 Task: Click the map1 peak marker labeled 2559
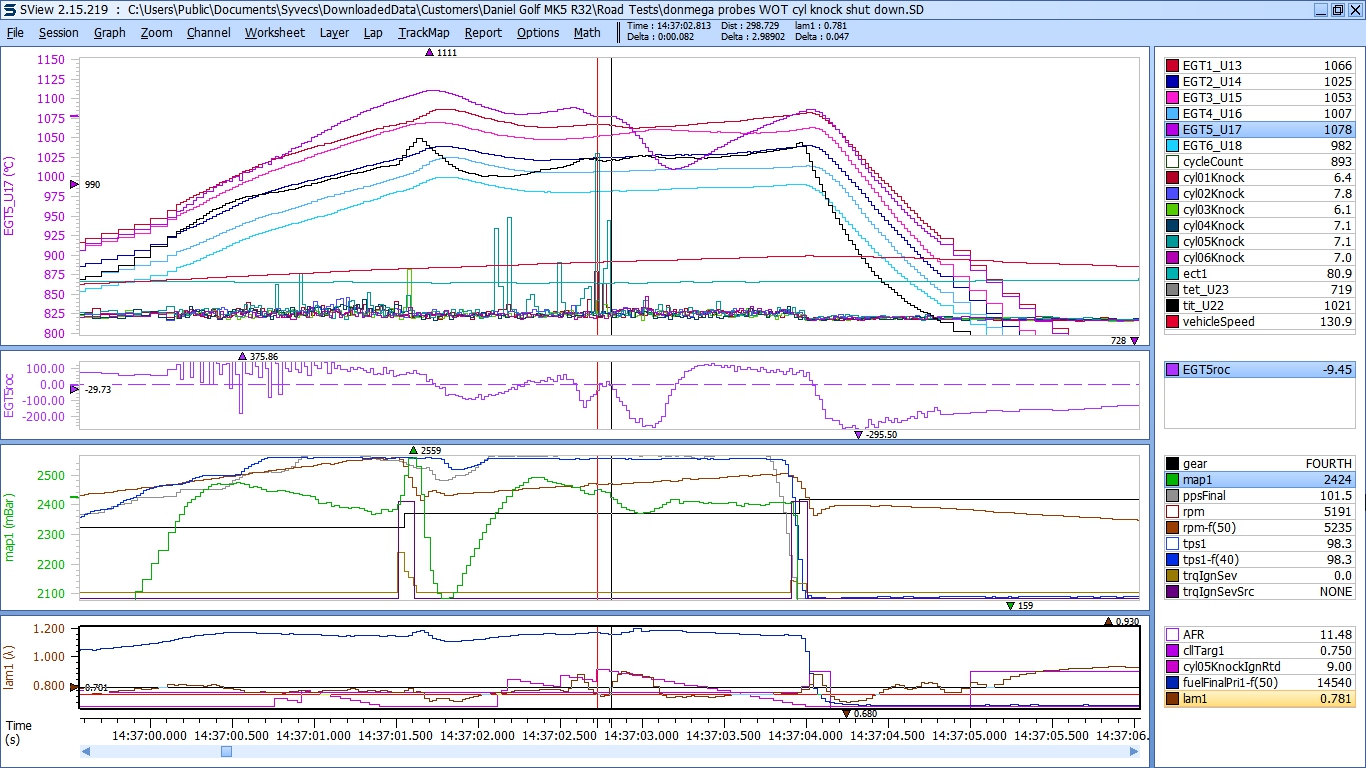[413, 451]
